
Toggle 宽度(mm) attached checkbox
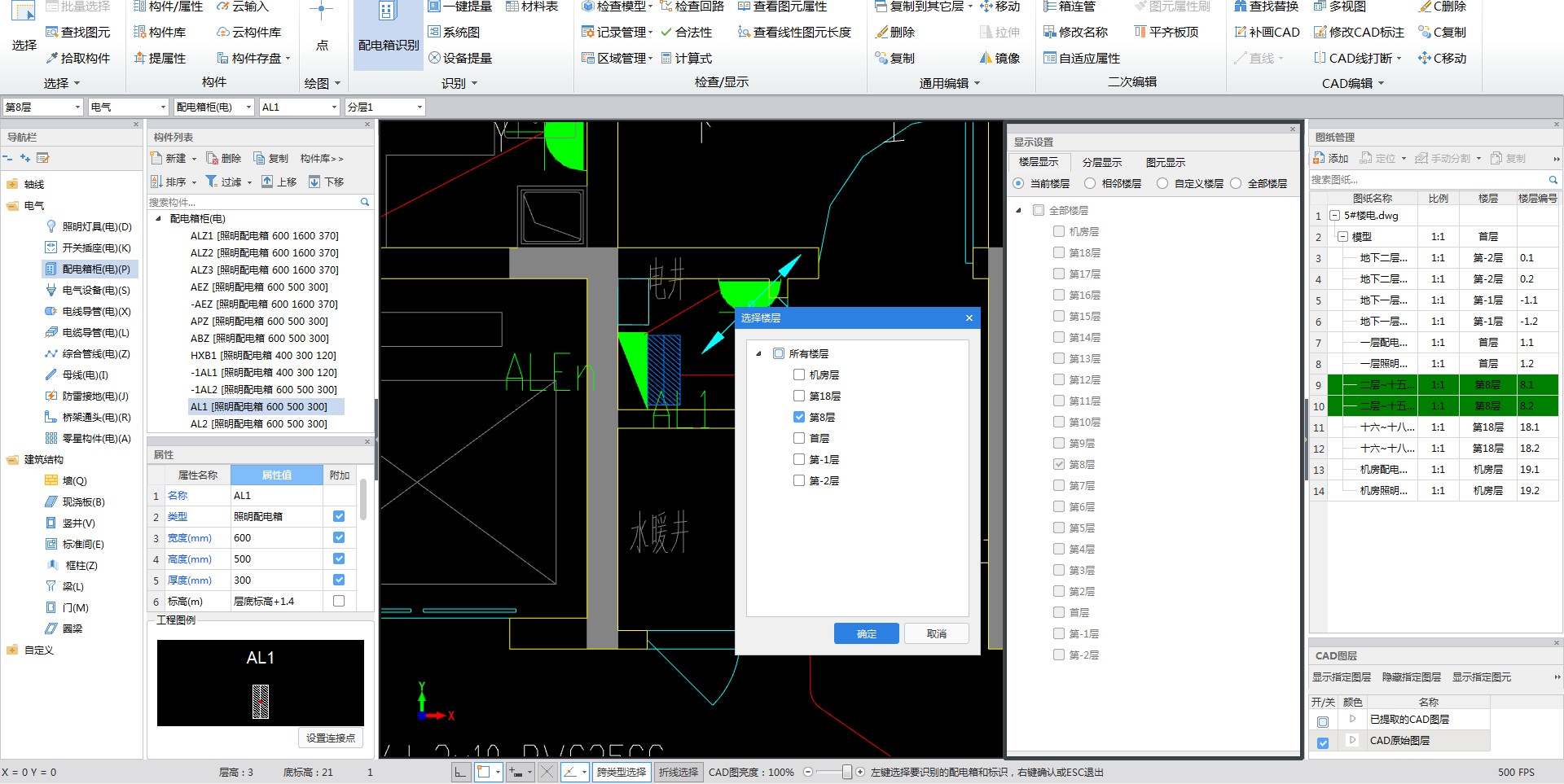pyautogui.click(x=339, y=537)
